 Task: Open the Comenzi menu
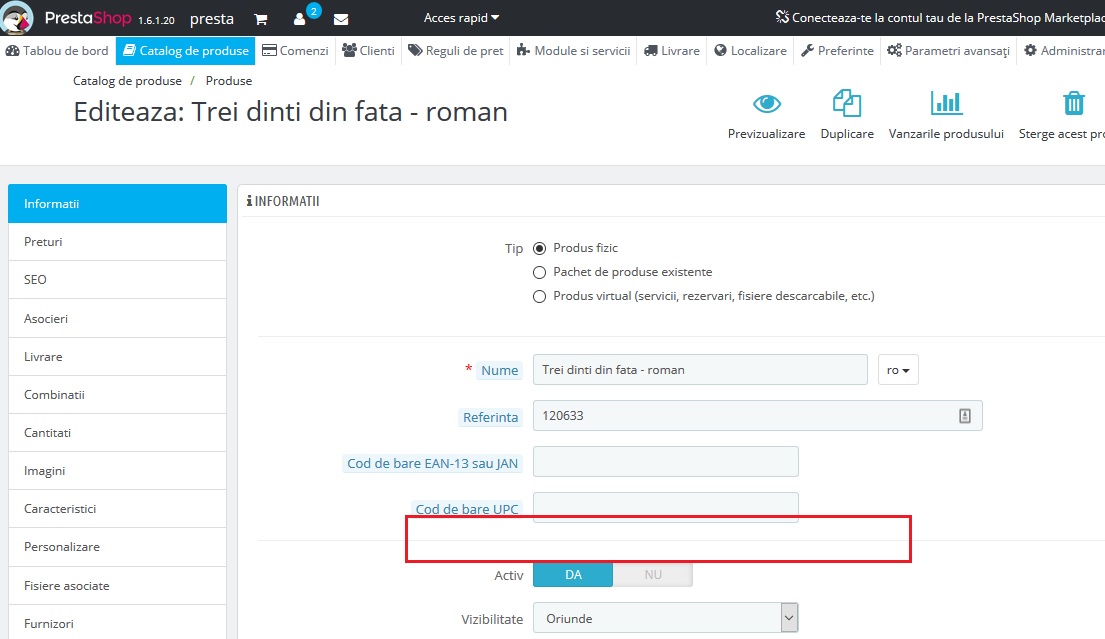click(295, 51)
